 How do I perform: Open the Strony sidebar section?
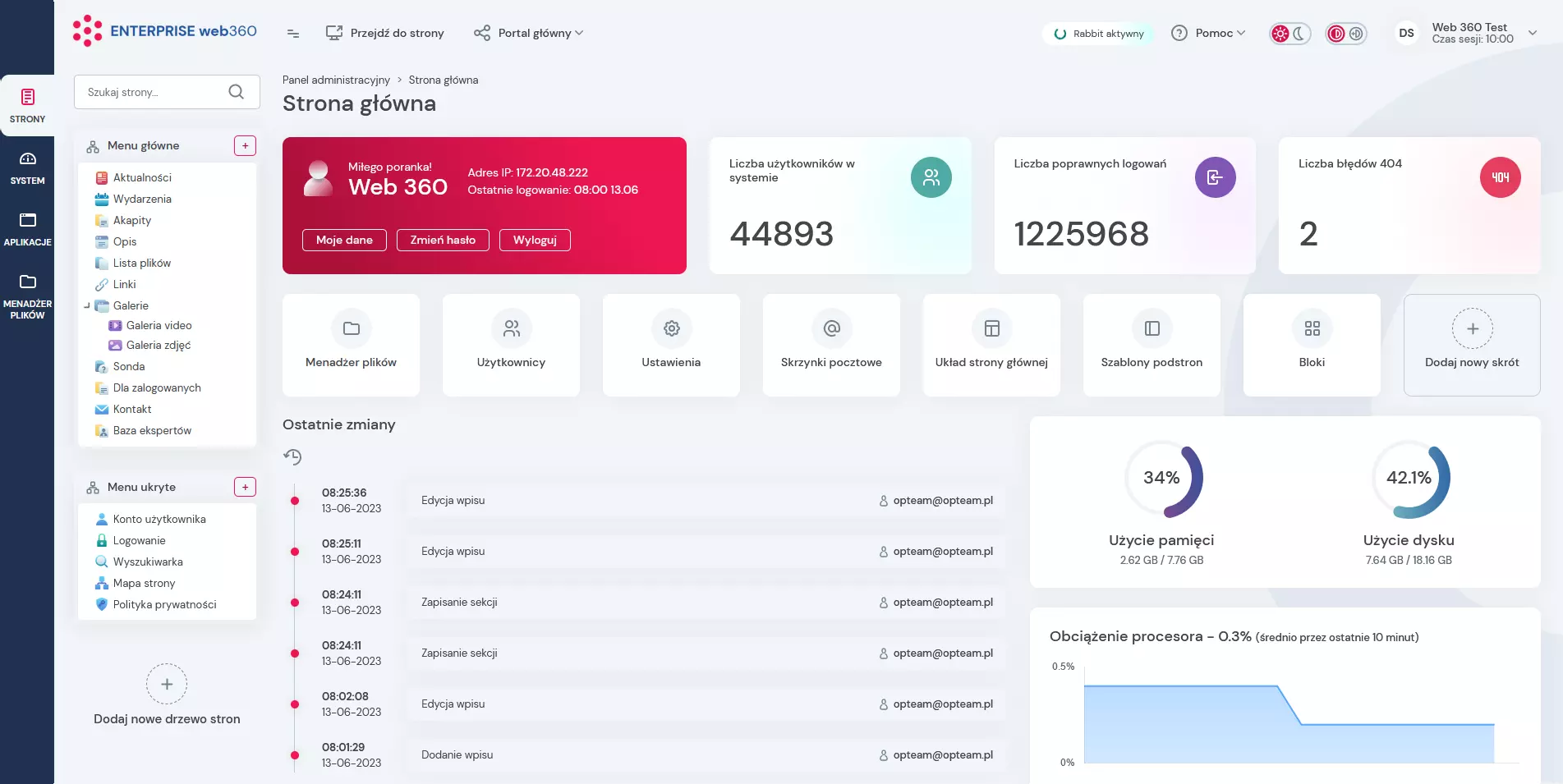(x=27, y=107)
